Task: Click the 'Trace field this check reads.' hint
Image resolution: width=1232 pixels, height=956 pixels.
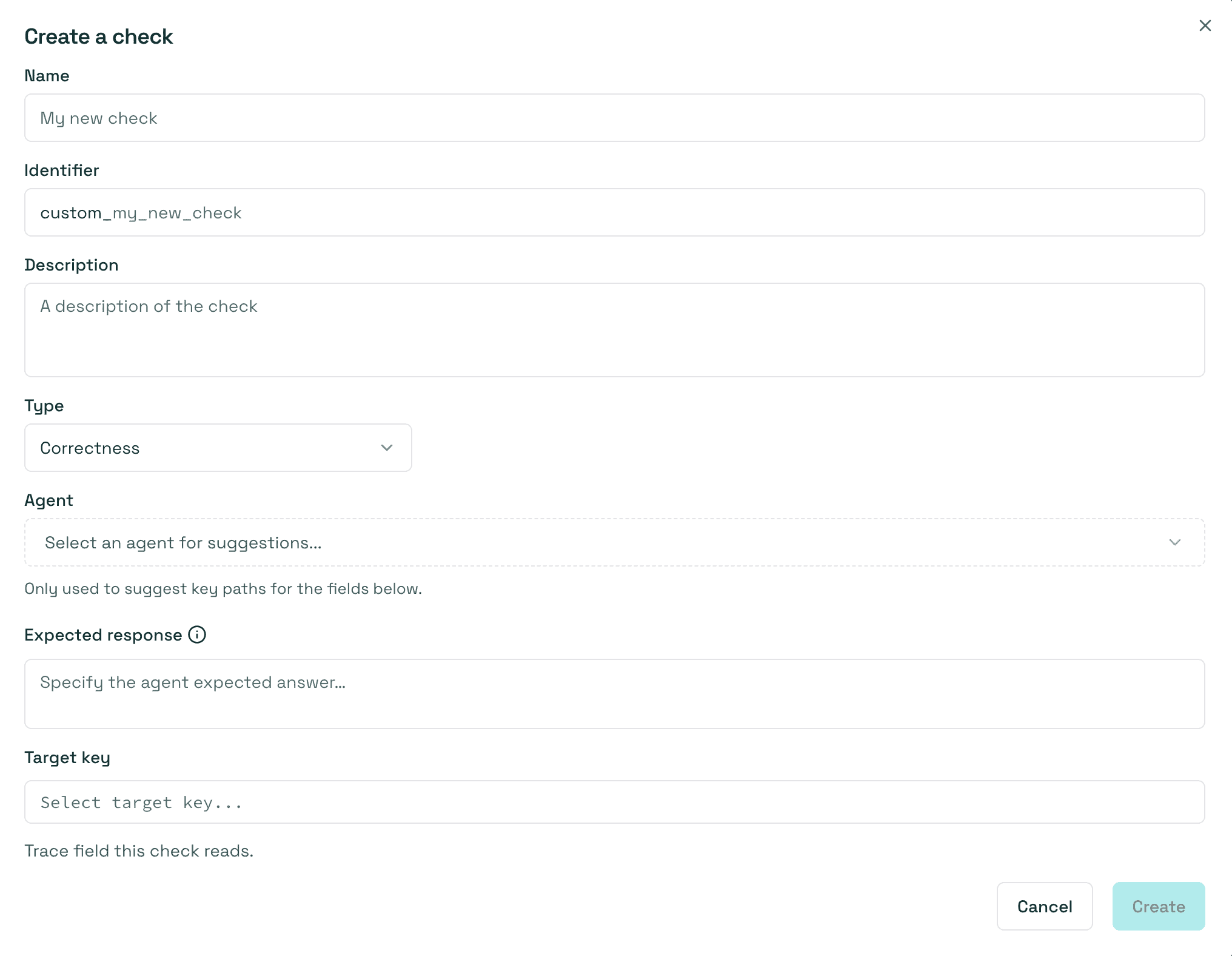Action: (x=139, y=851)
